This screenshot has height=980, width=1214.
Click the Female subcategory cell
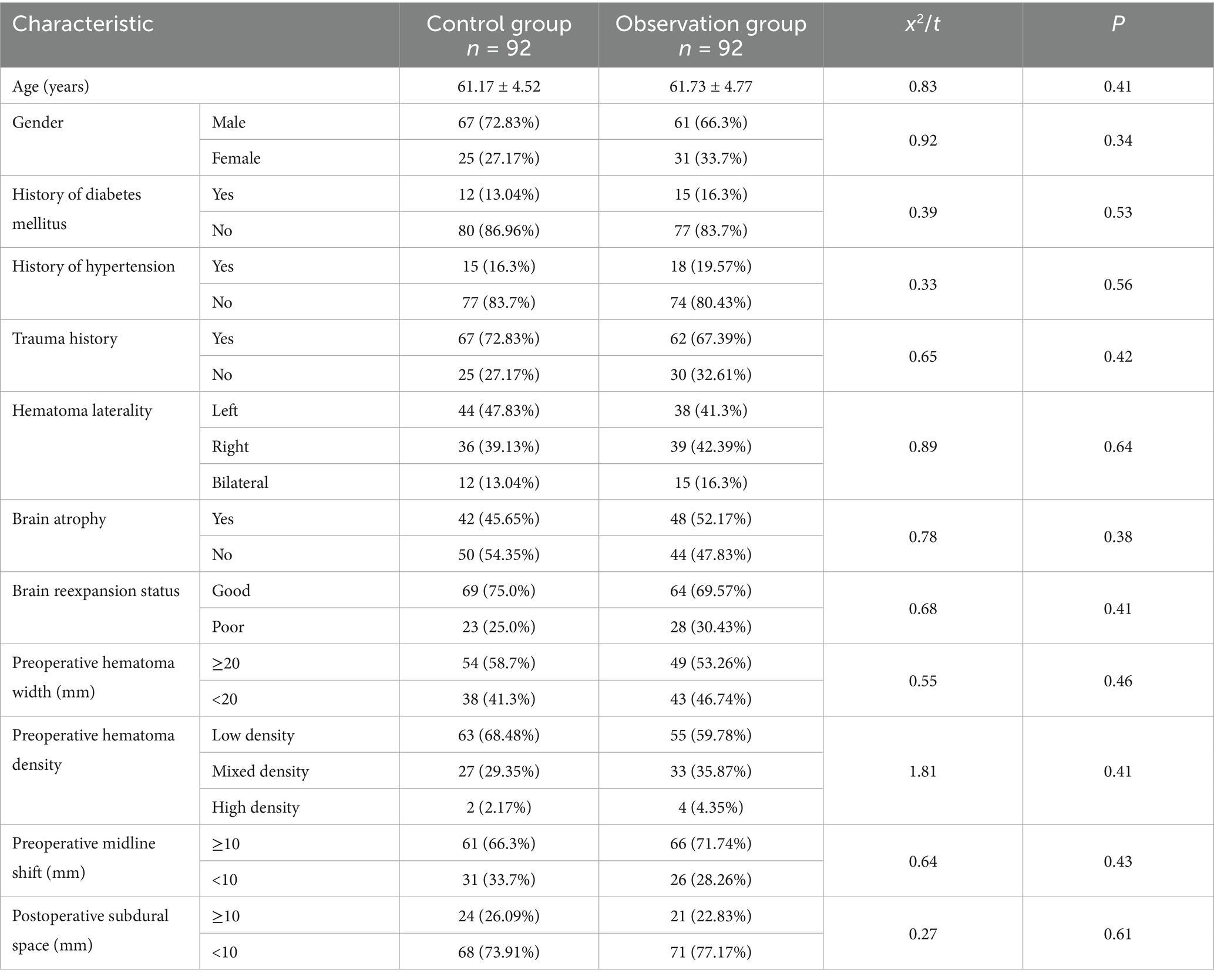tap(236, 158)
